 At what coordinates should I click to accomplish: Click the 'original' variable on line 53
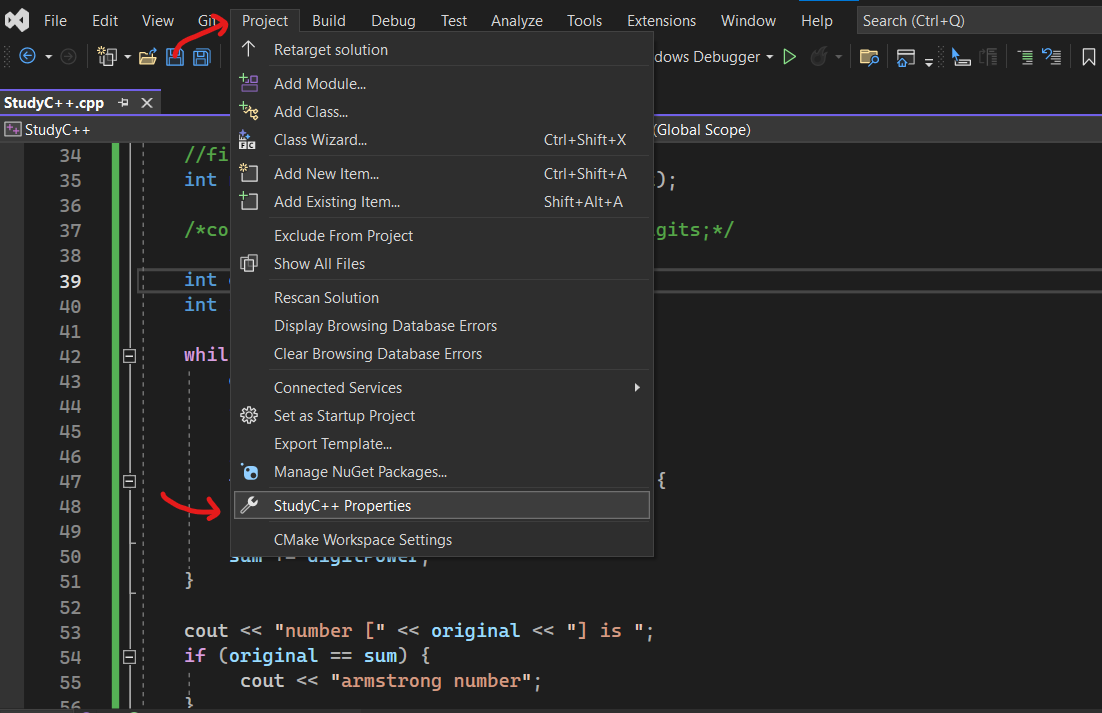point(475,631)
